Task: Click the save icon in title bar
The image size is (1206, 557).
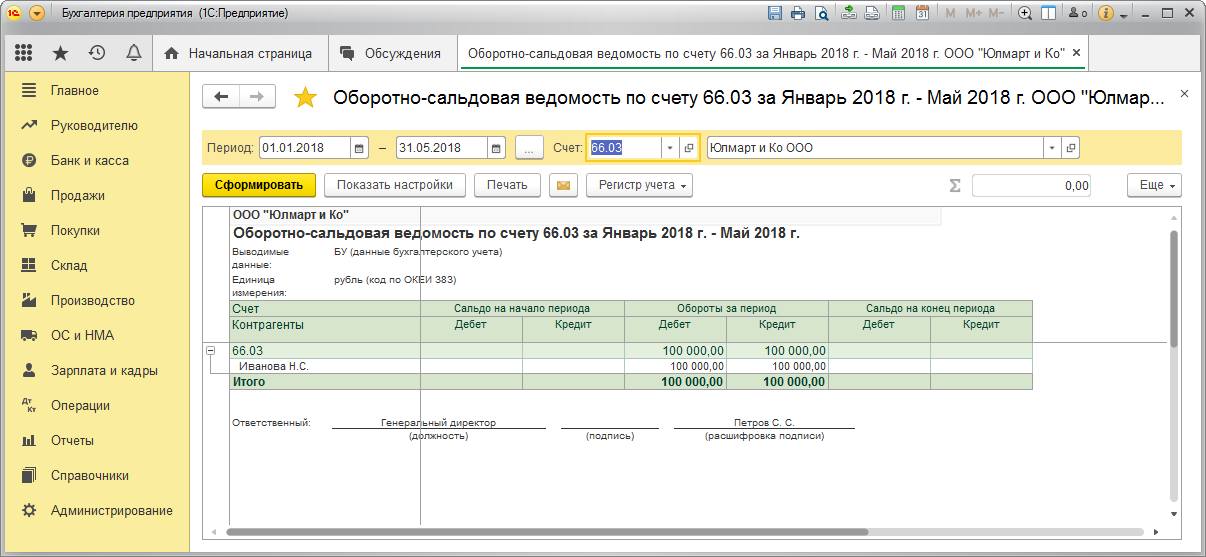Action: click(x=774, y=14)
